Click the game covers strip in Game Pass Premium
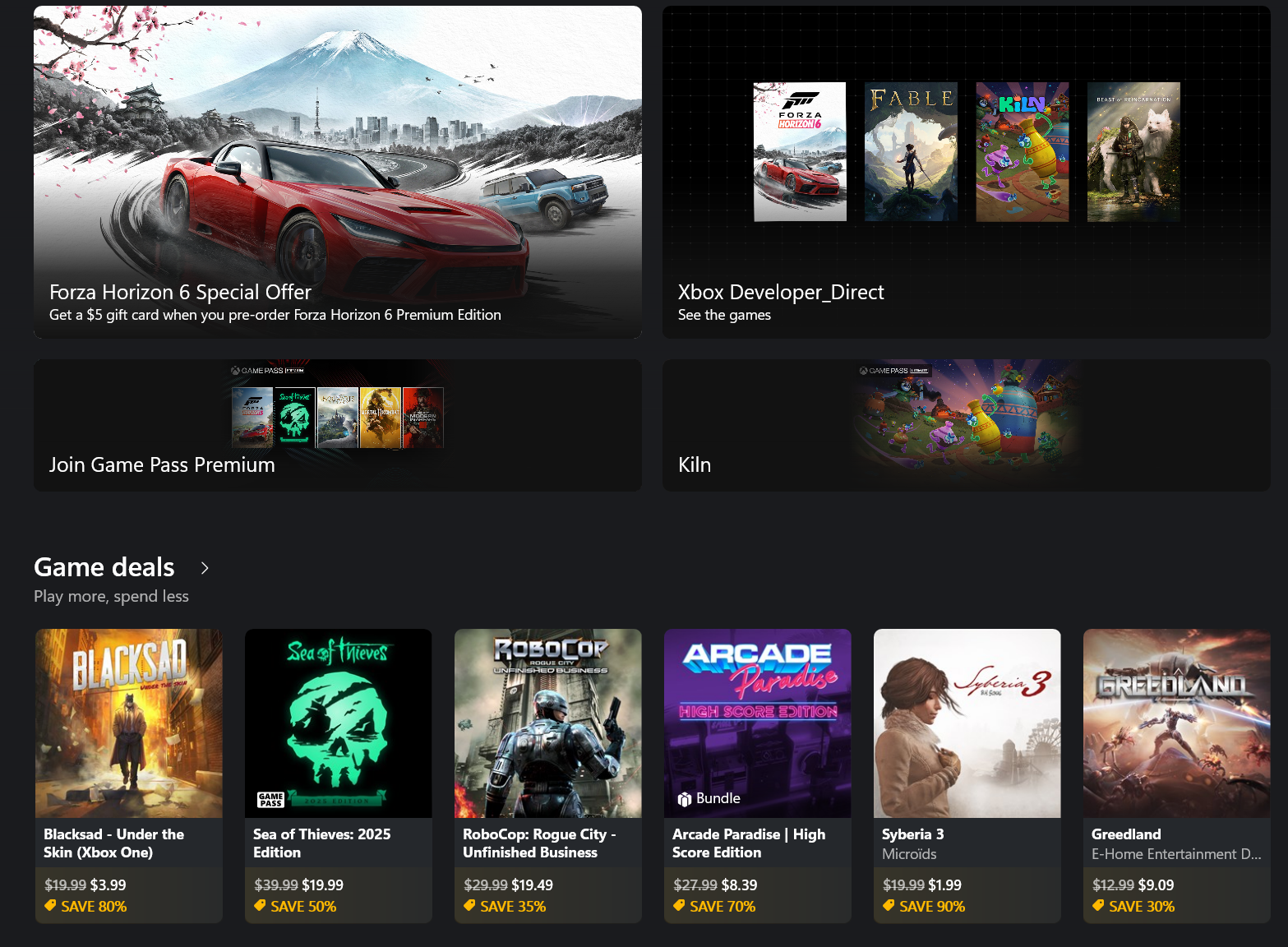This screenshot has width=1288, height=947. pyautogui.click(x=338, y=418)
